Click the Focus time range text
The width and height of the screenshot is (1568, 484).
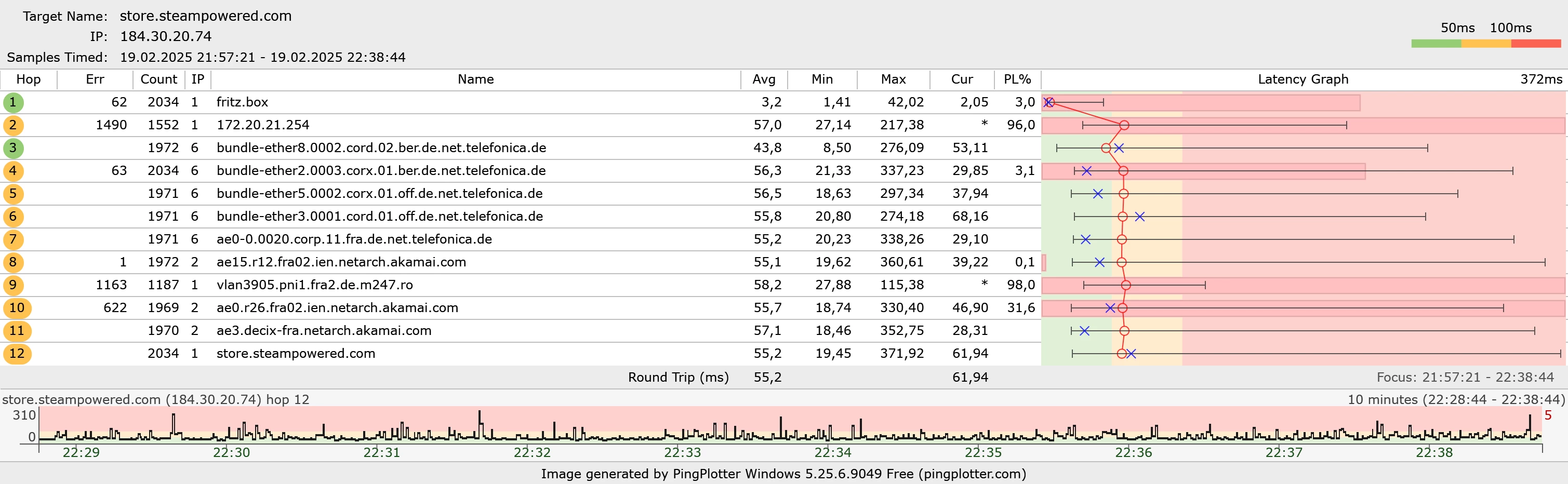point(1465,377)
